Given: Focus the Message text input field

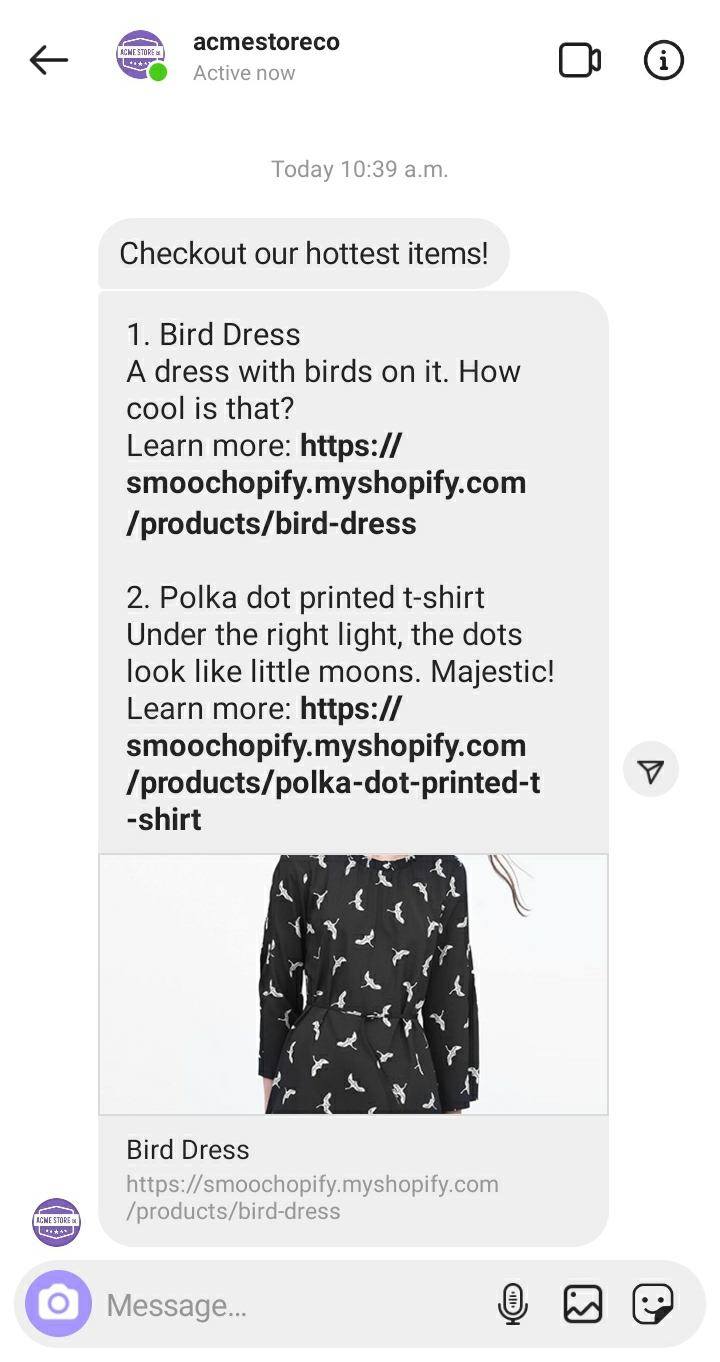Looking at the screenshot, I should (290, 1305).
